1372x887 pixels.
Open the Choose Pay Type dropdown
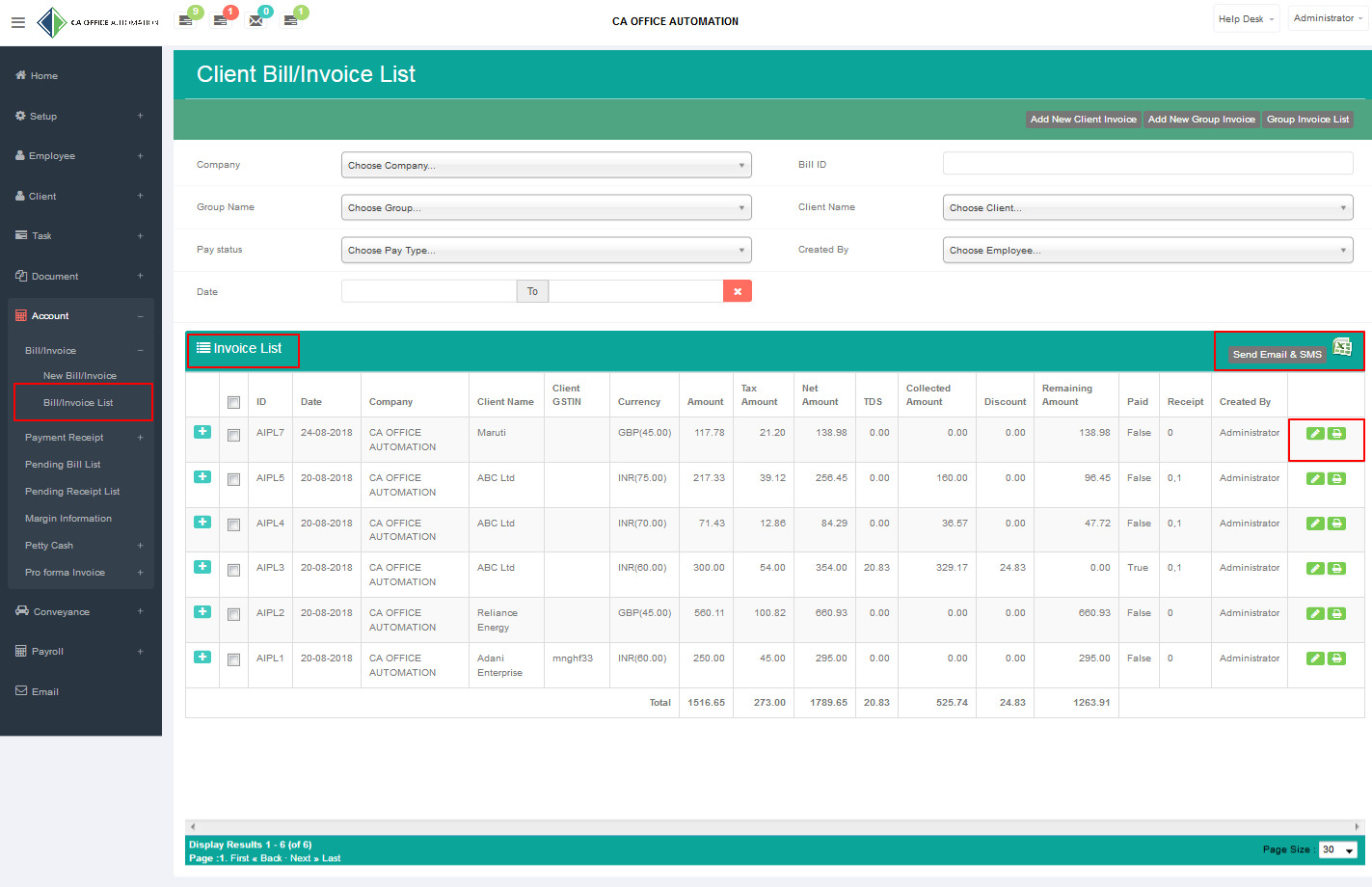pos(547,250)
